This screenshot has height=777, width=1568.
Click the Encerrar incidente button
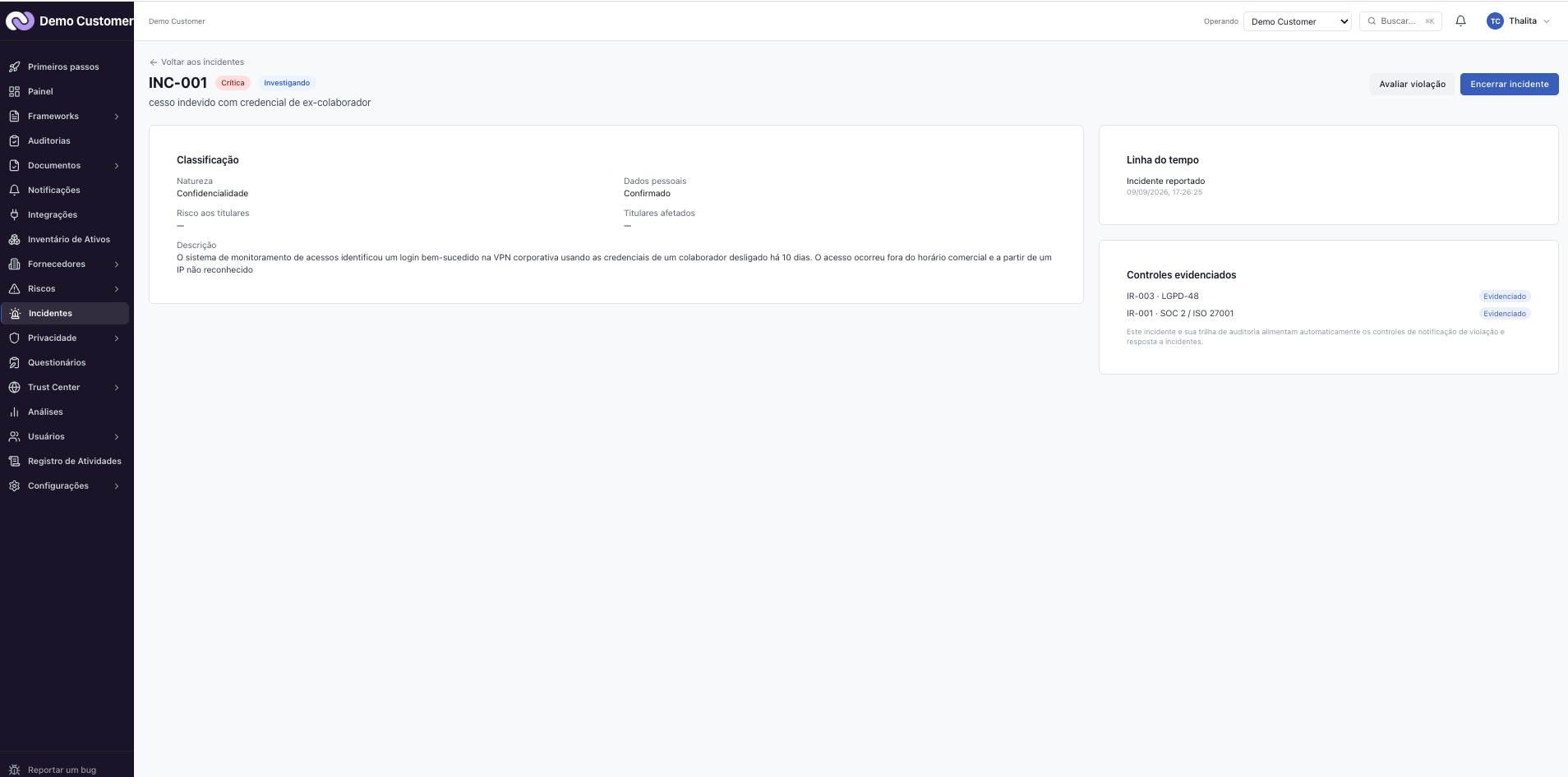1509,84
